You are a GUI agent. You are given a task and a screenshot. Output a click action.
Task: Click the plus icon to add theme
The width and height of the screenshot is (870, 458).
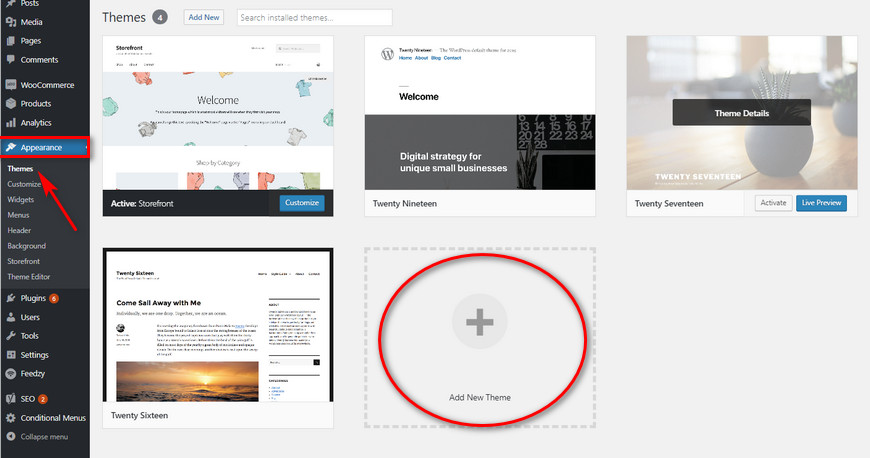(x=479, y=321)
